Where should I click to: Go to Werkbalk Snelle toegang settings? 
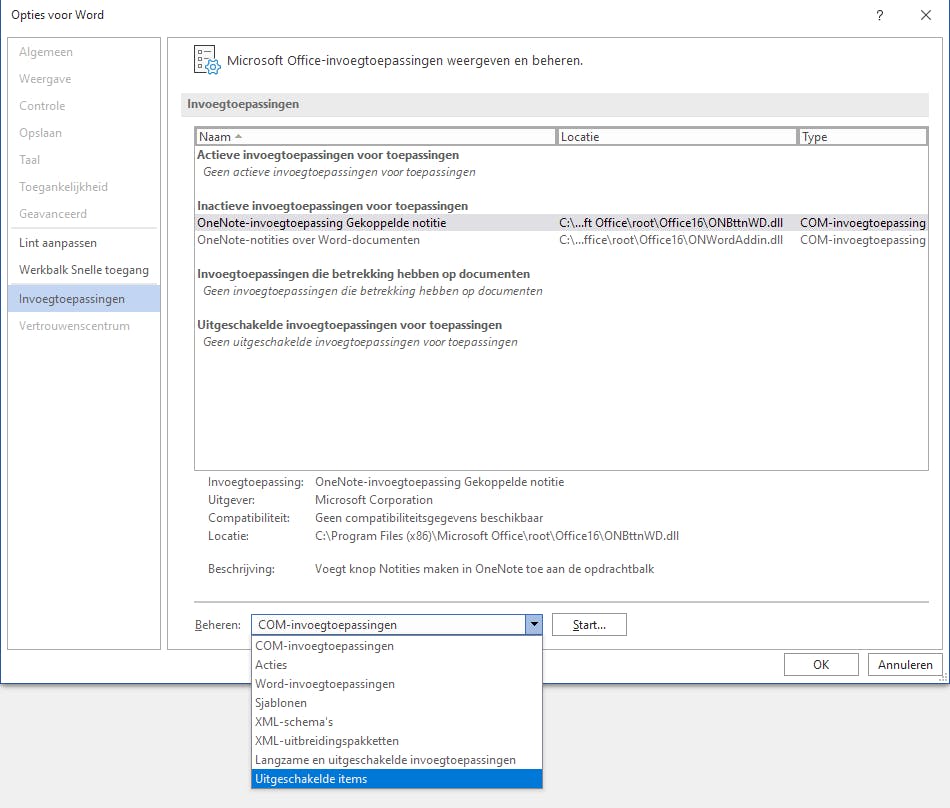click(84, 270)
